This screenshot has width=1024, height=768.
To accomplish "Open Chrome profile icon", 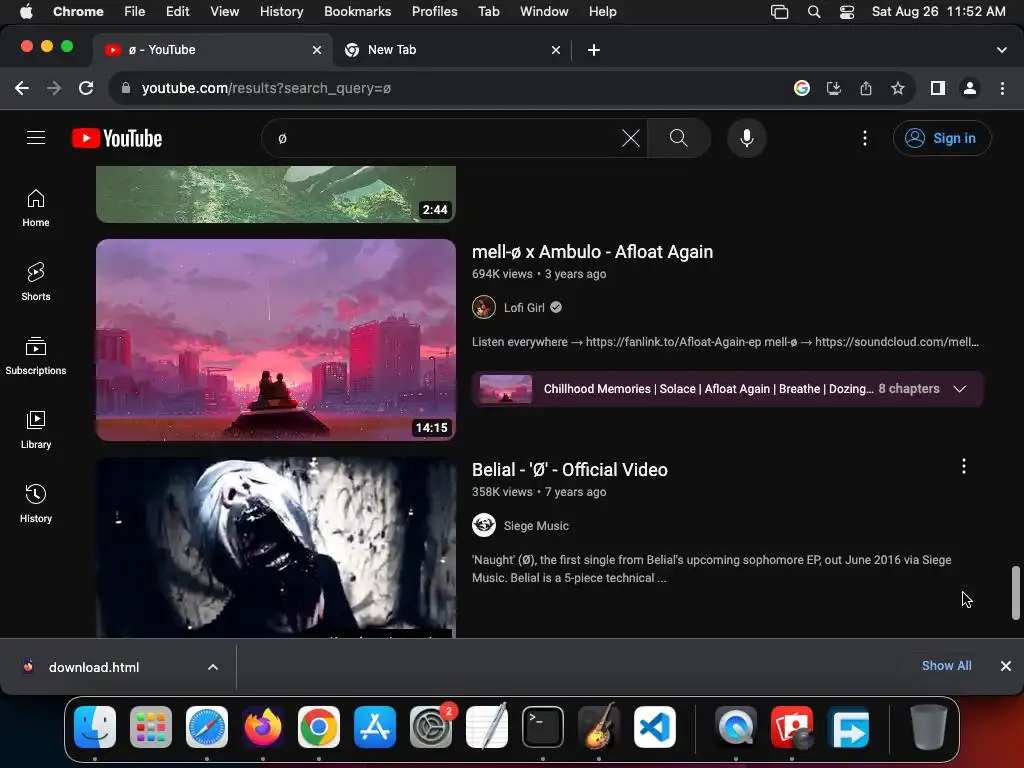I will coord(970,88).
